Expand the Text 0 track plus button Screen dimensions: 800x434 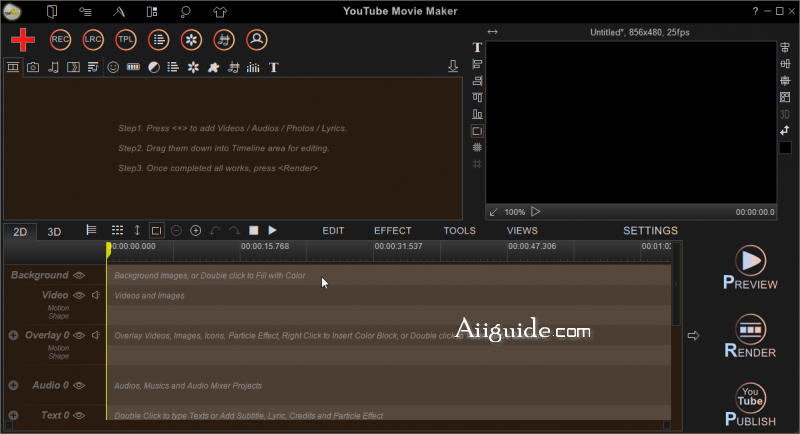13,416
